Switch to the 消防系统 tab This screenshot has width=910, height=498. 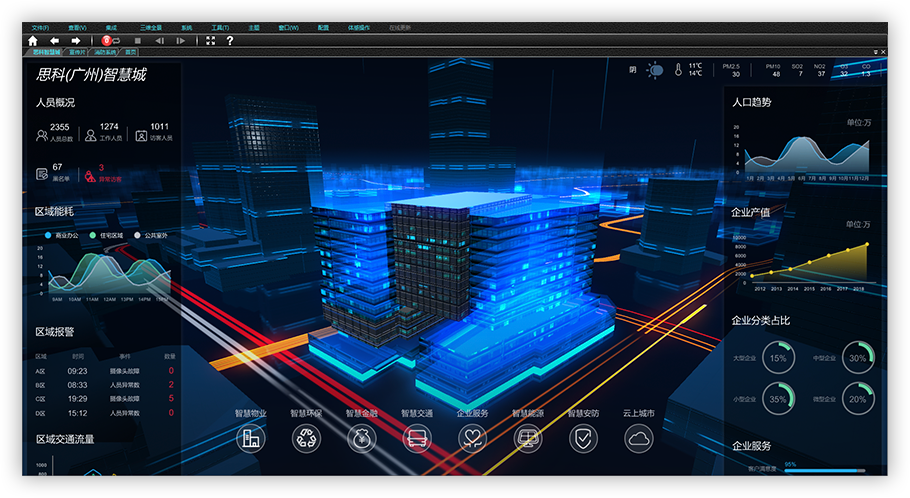click(105, 52)
